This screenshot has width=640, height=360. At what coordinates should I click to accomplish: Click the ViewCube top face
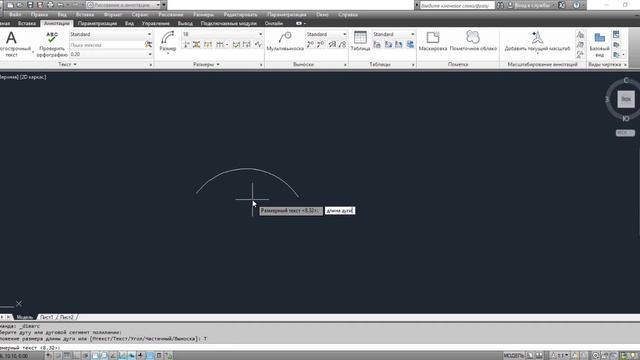coord(626,99)
